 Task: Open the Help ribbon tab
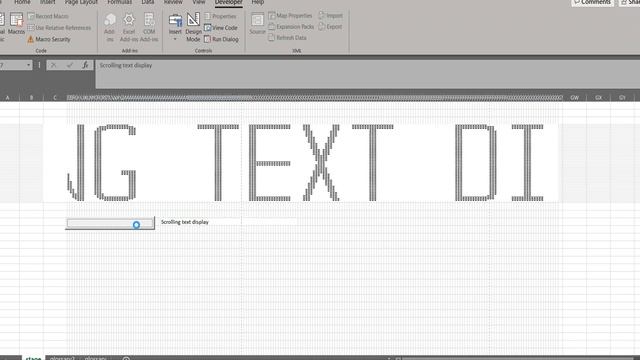258,2
